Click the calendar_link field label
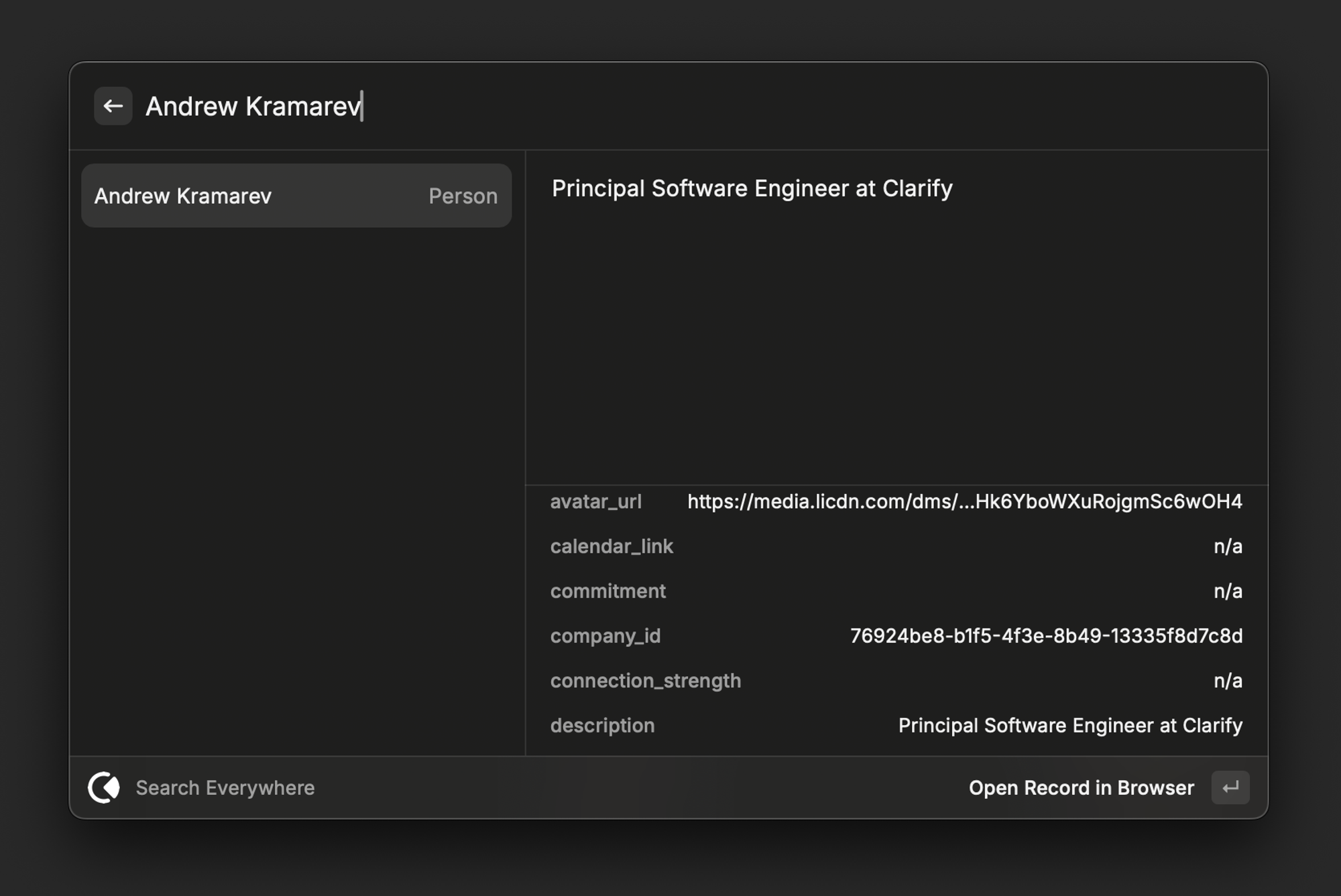The width and height of the screenshot is (1341, 896). click(x=611, y=546)
